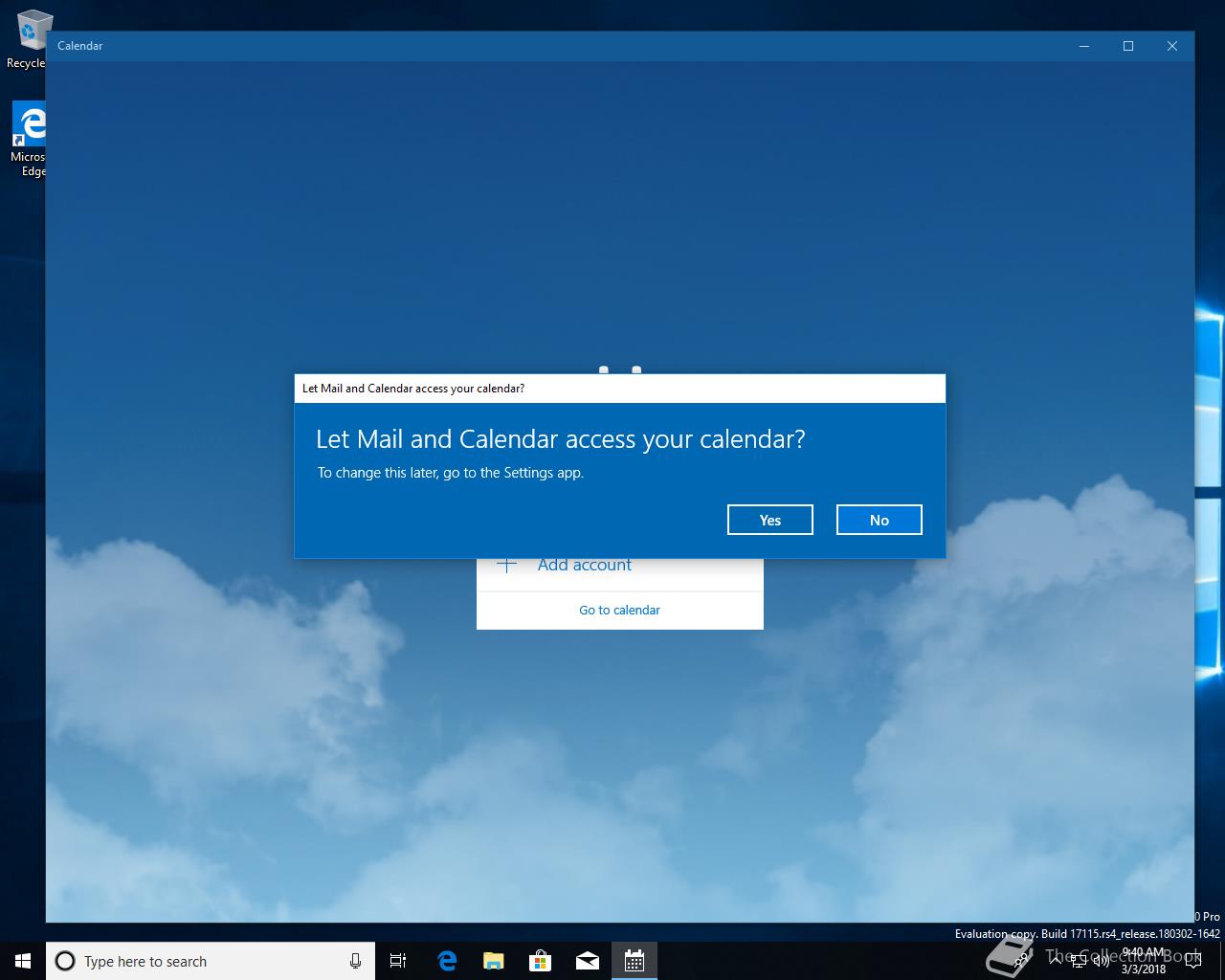Open the Windows Start menu
Screen dimensions: 1225x980
point(23,961)
